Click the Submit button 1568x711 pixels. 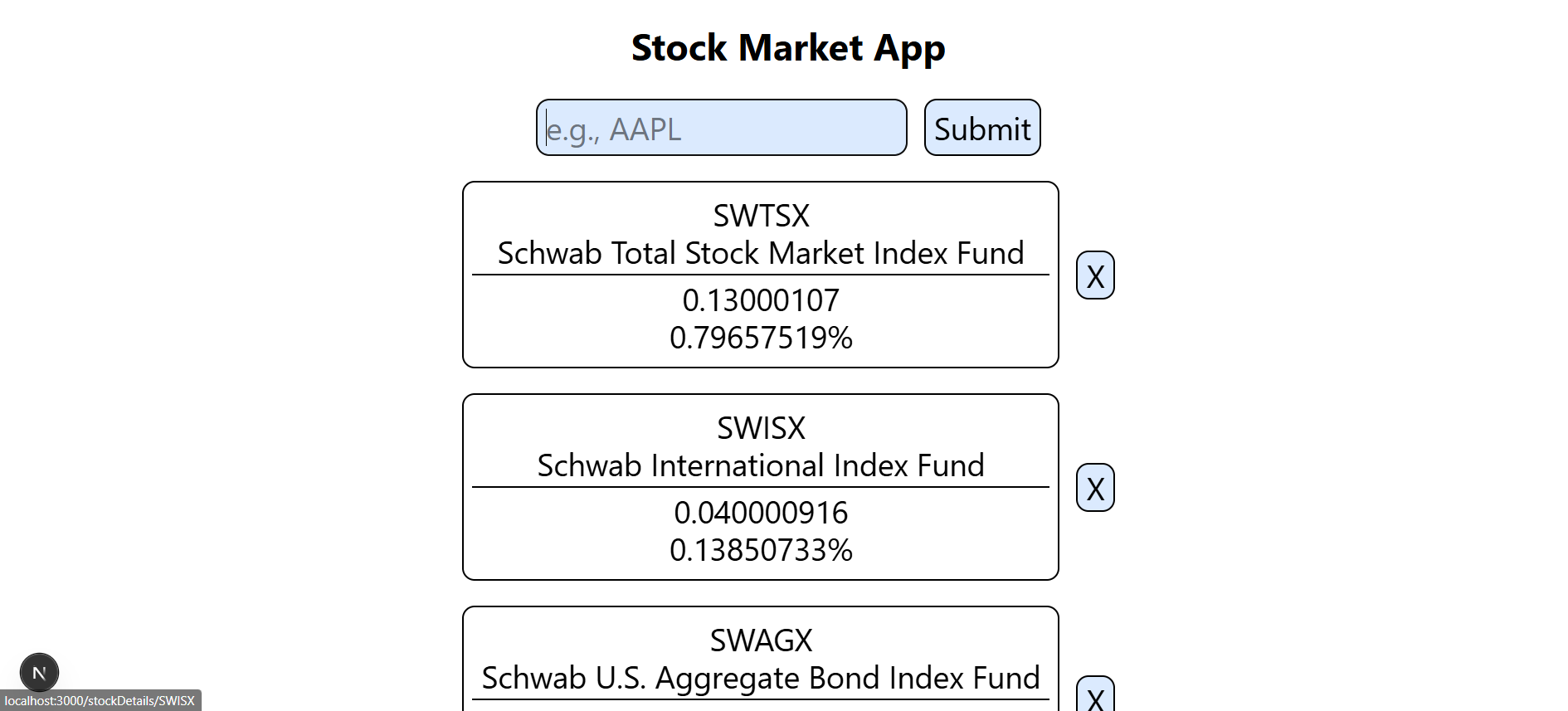[x=981, y=128]
